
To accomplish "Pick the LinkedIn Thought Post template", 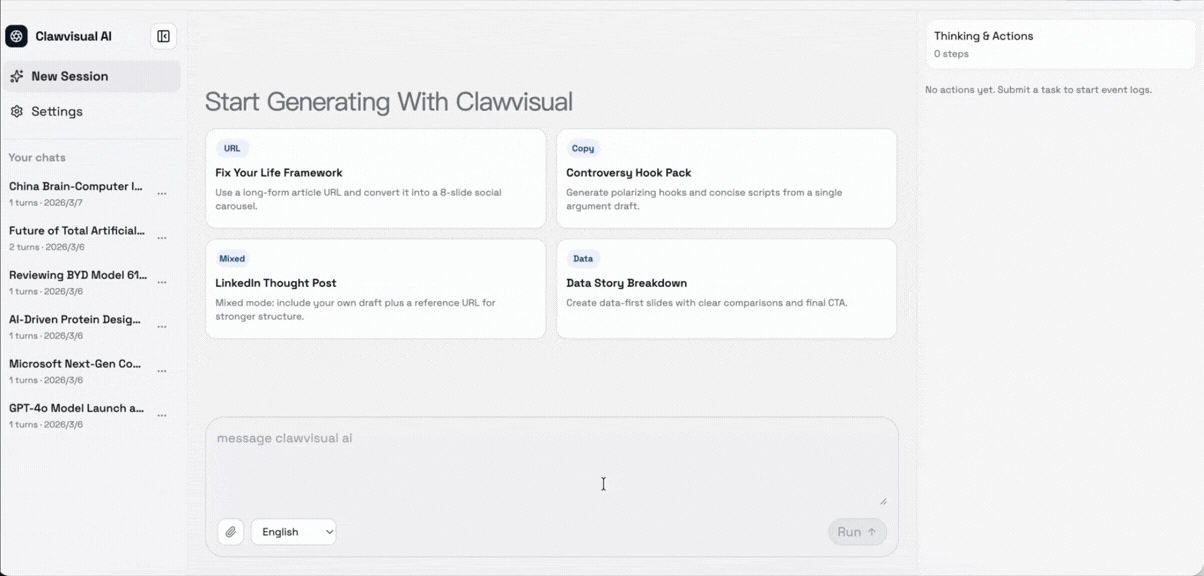I will coord(375,288).
